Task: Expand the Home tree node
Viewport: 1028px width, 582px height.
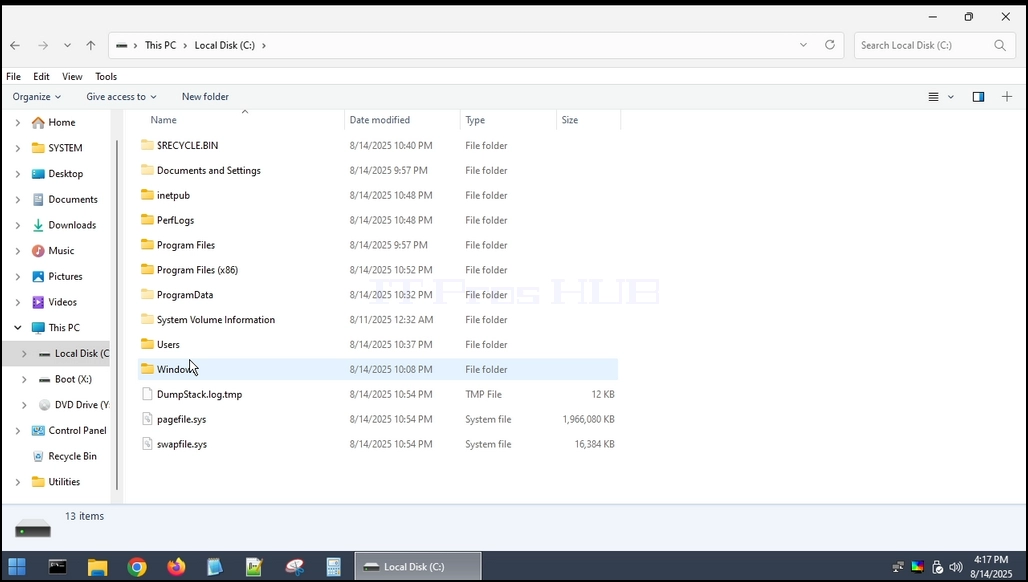Action: click(18, 123)
